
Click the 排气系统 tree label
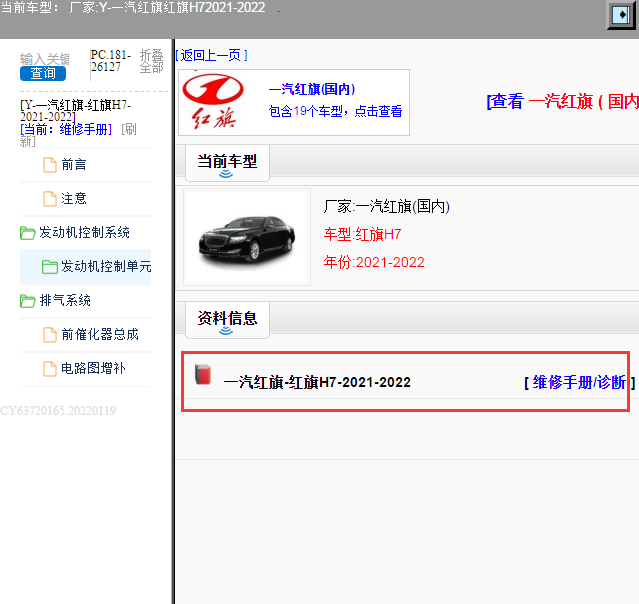coord(65,301)
